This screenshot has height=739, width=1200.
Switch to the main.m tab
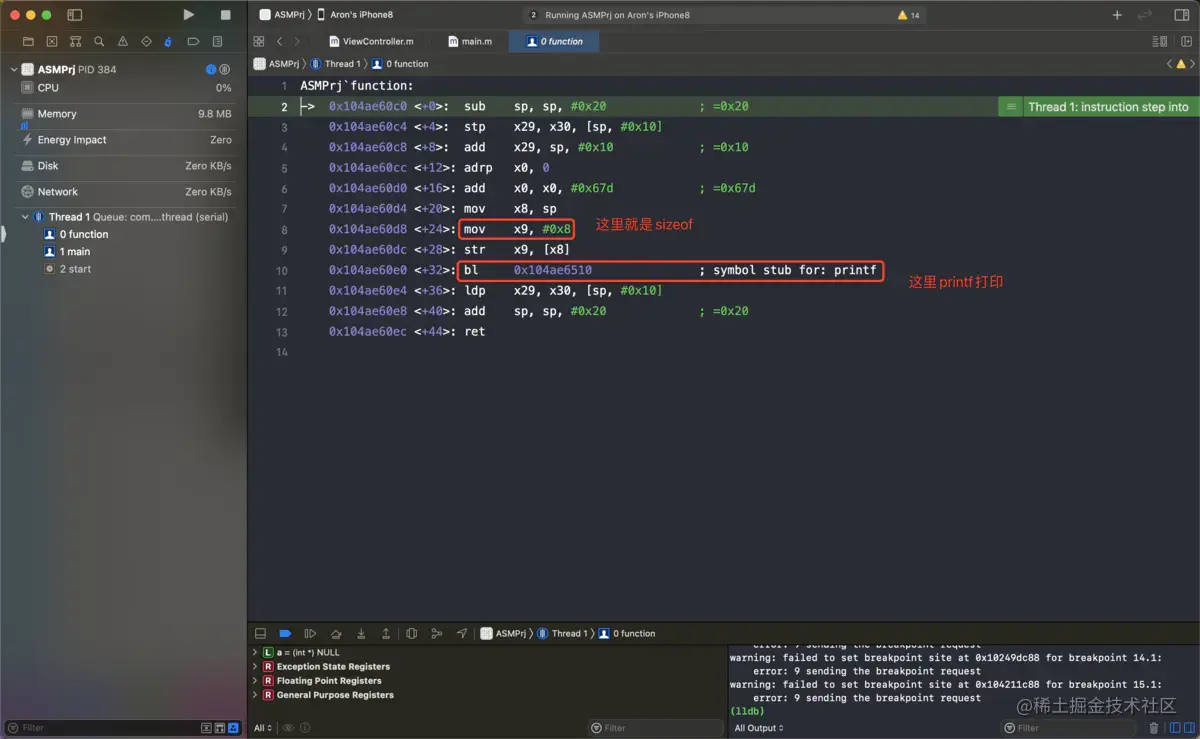(x=469, y=42)
